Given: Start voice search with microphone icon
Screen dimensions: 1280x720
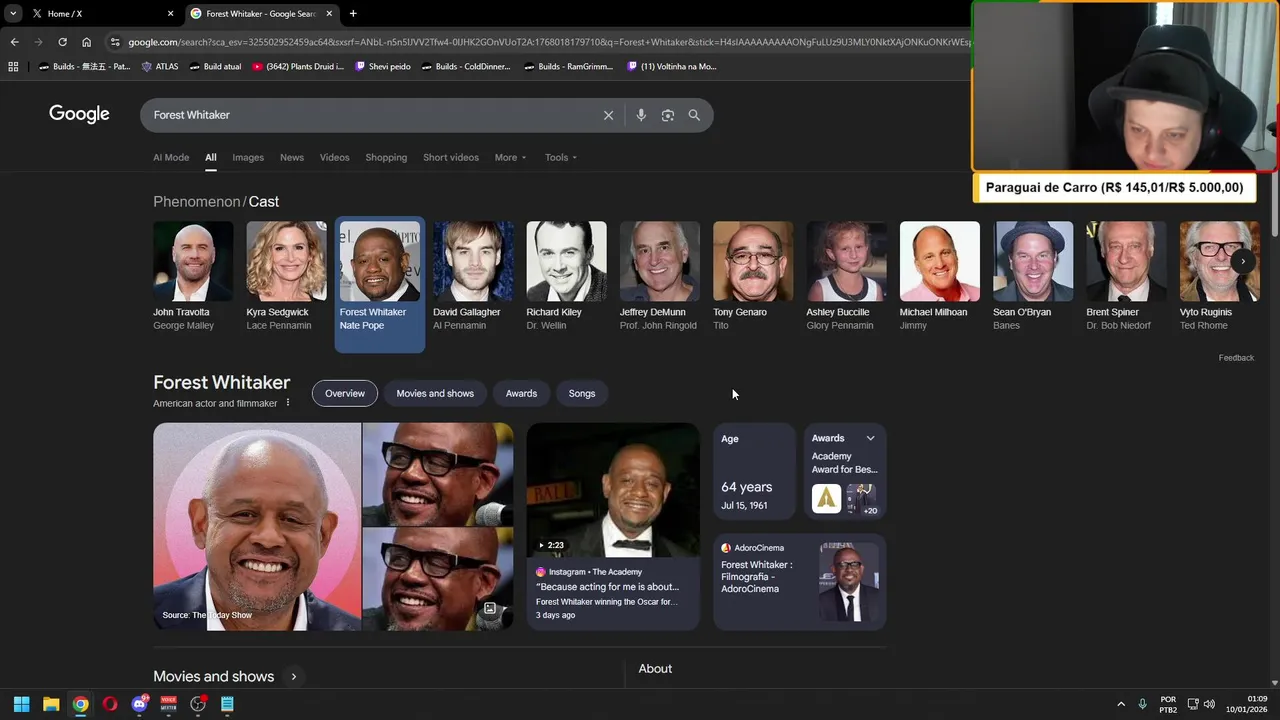Looking at the screenshot, I should point(641,115).
